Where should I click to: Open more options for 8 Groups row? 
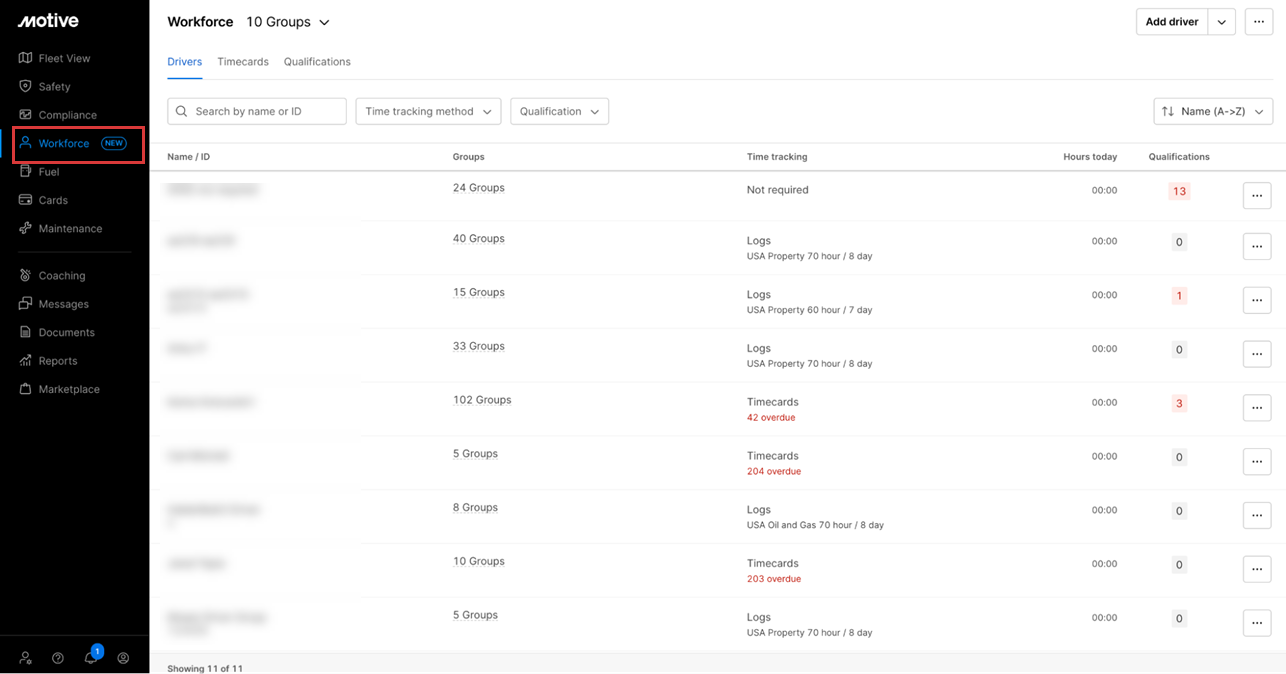[x=1257, y=516]
